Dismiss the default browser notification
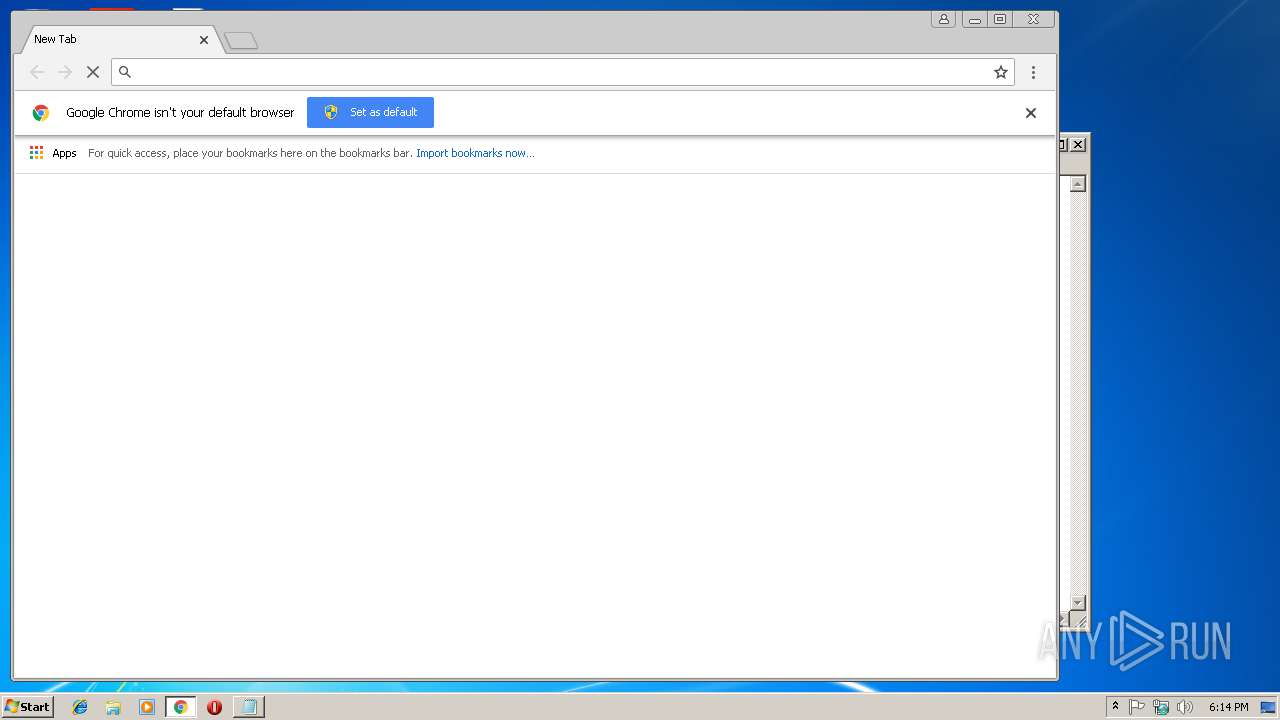Image resolution: width=1280 pixels, height=720 pixels. tap(1031, 113)
